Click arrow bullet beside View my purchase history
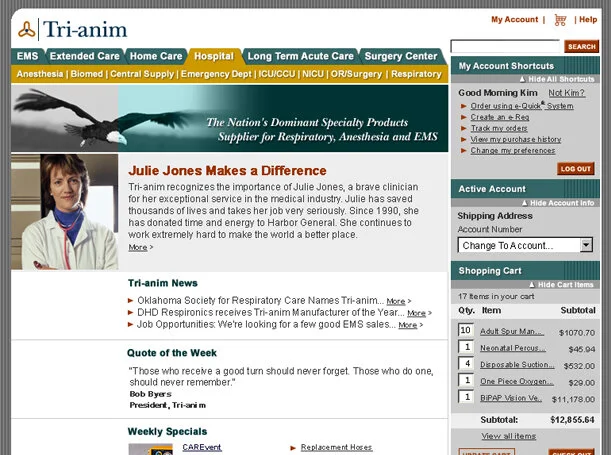Viewport: 611px width, 455px height. click(463, 139)
